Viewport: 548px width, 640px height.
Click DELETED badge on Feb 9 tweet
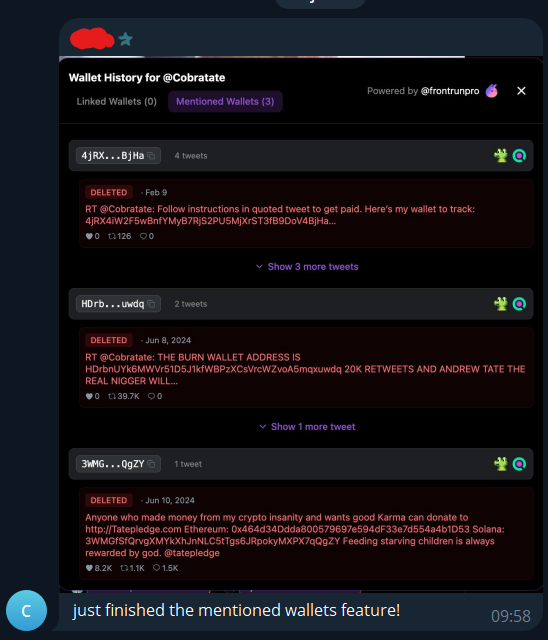(109, 192)
